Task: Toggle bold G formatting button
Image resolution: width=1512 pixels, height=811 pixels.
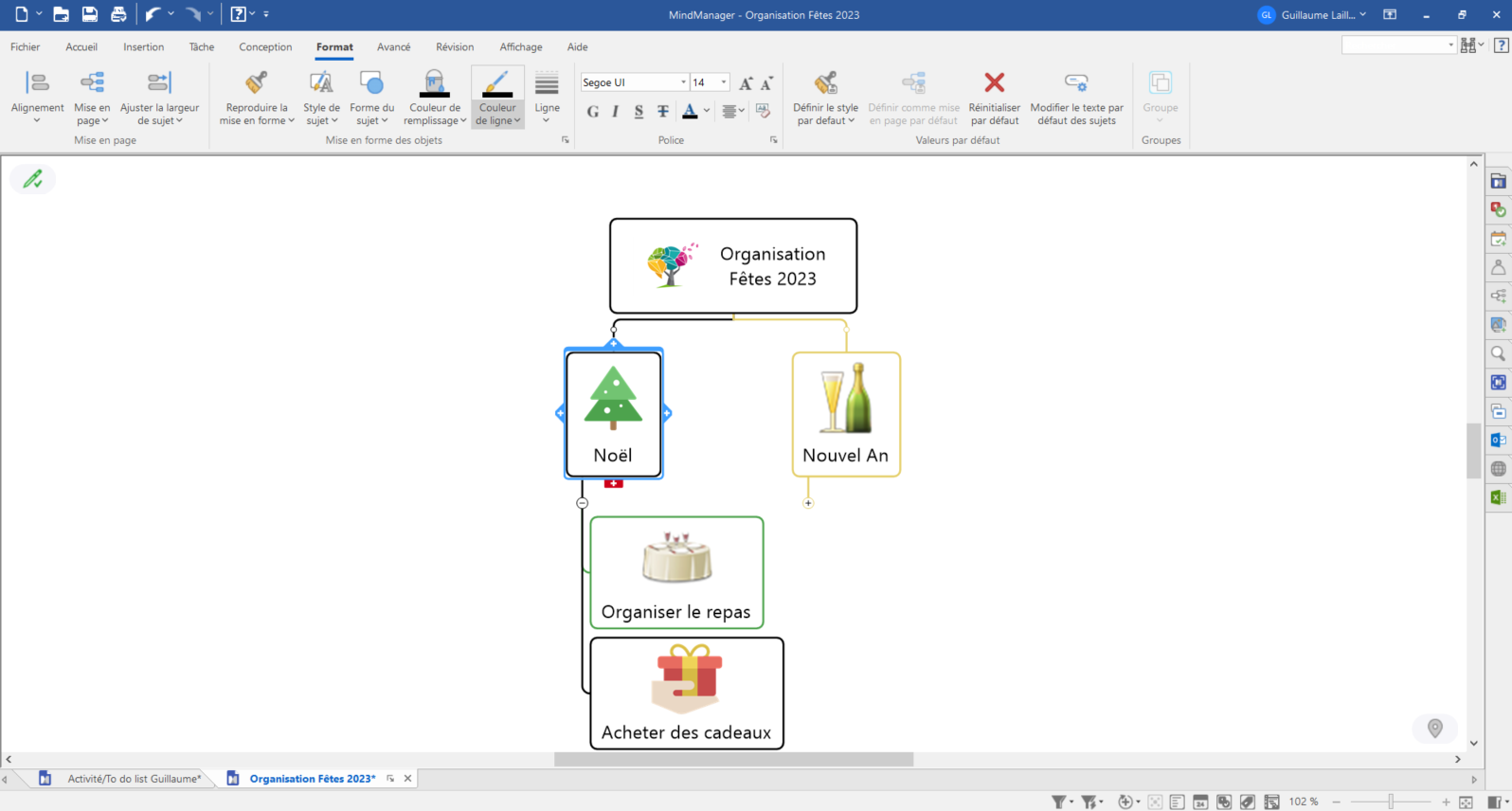Action: click(593, 112)
